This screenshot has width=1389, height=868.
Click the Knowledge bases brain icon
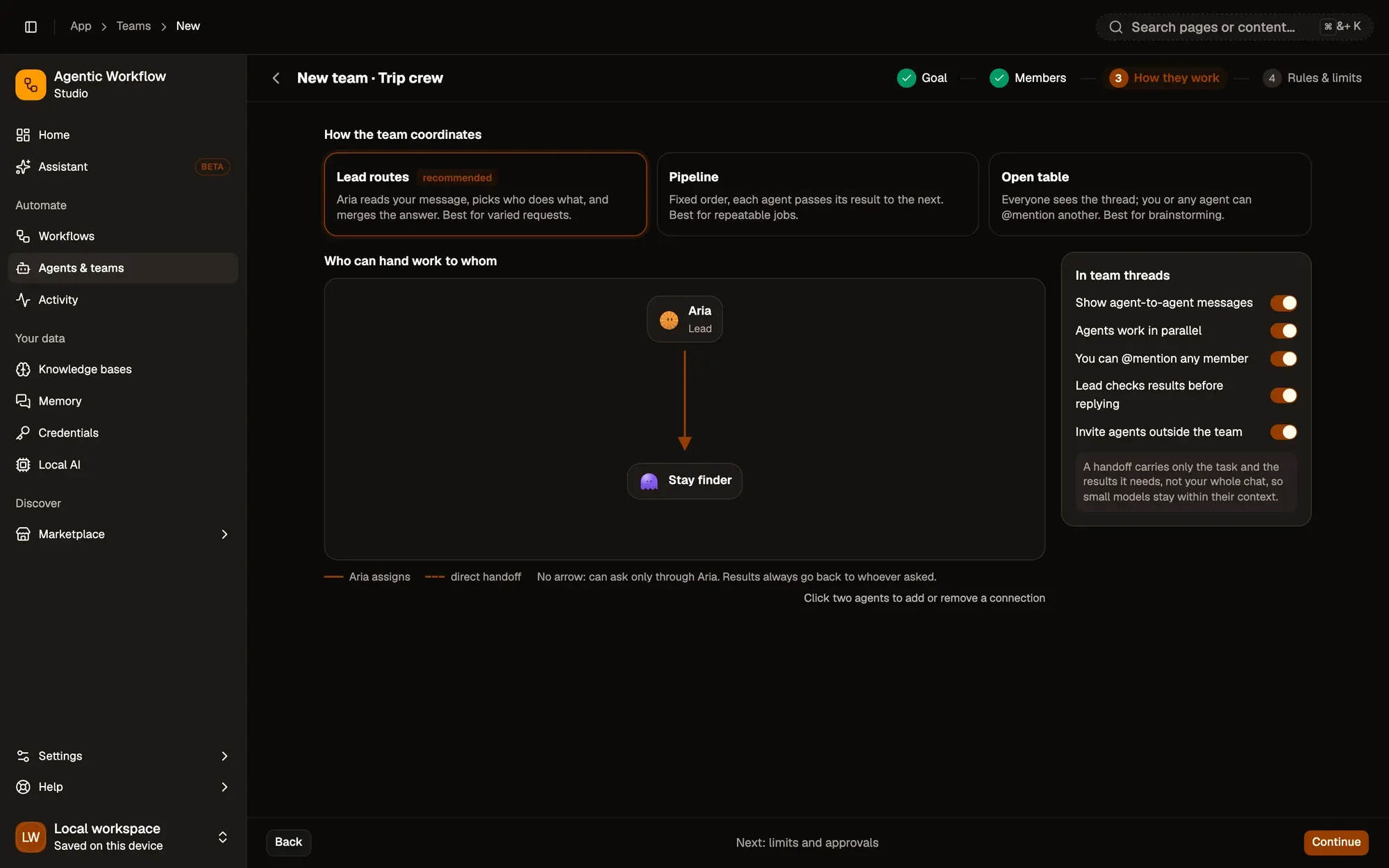coord(23,369)
